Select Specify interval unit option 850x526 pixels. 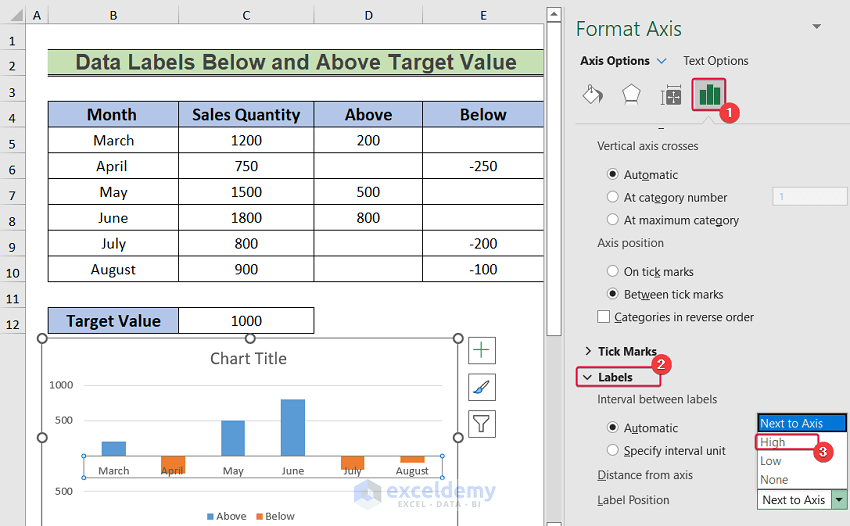[613, 450]
